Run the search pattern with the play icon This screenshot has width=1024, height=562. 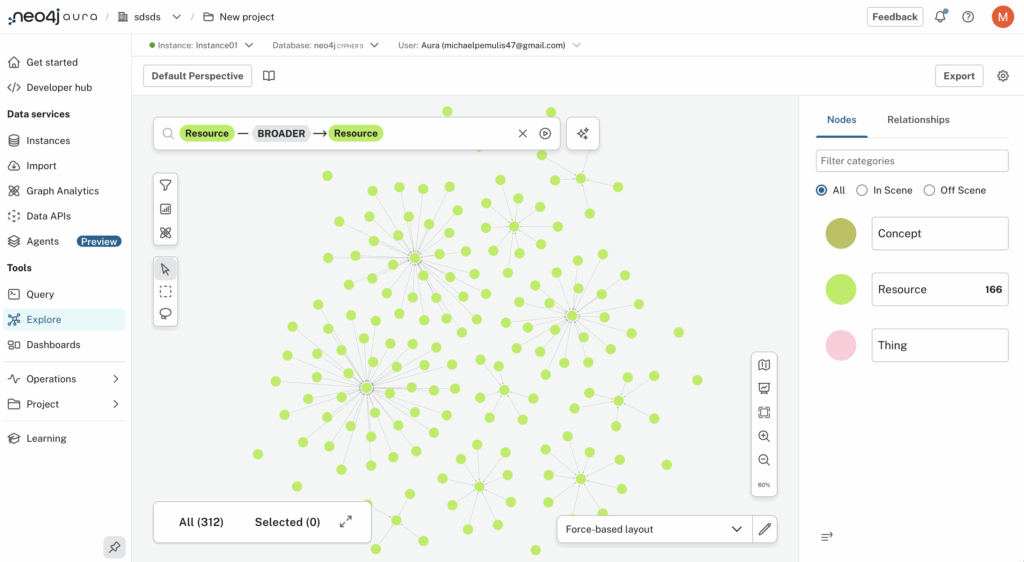(x=545, y=133)
